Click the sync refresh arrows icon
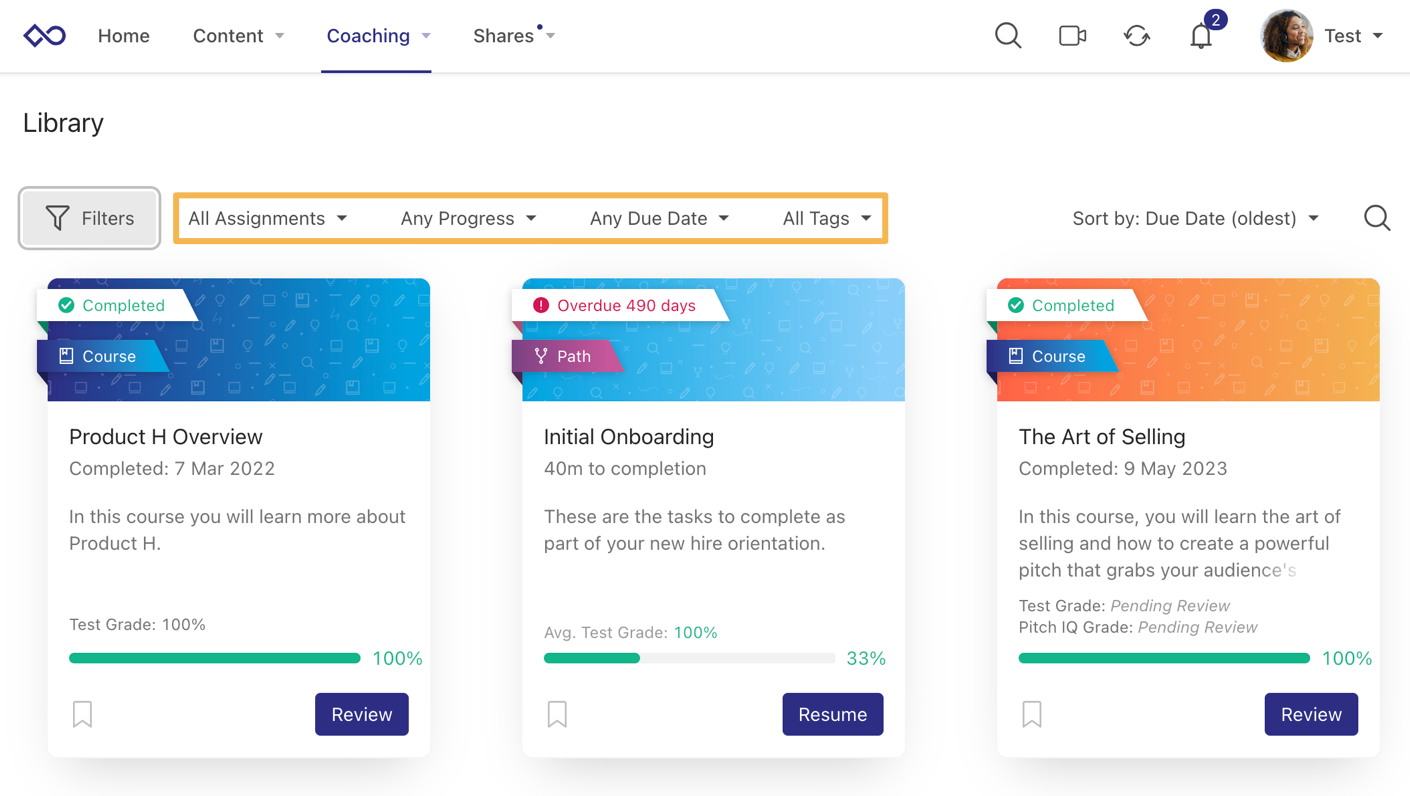 [1136, 36]
